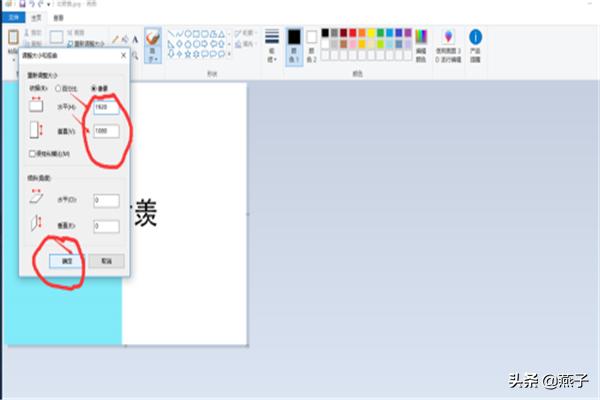600x400 pixels.
Task: Click Edit with Paint 3D button
Action: [x=448, y=45]
